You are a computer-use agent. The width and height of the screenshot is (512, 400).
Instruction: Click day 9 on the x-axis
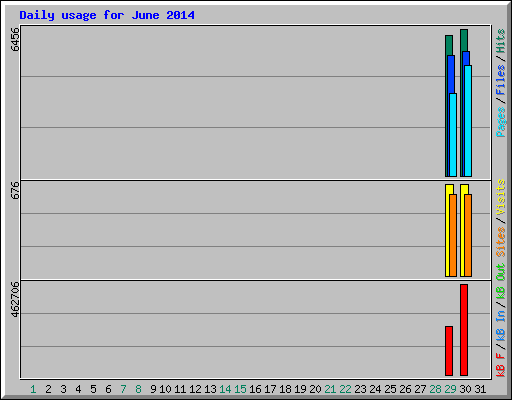click(x=153, y=389)
